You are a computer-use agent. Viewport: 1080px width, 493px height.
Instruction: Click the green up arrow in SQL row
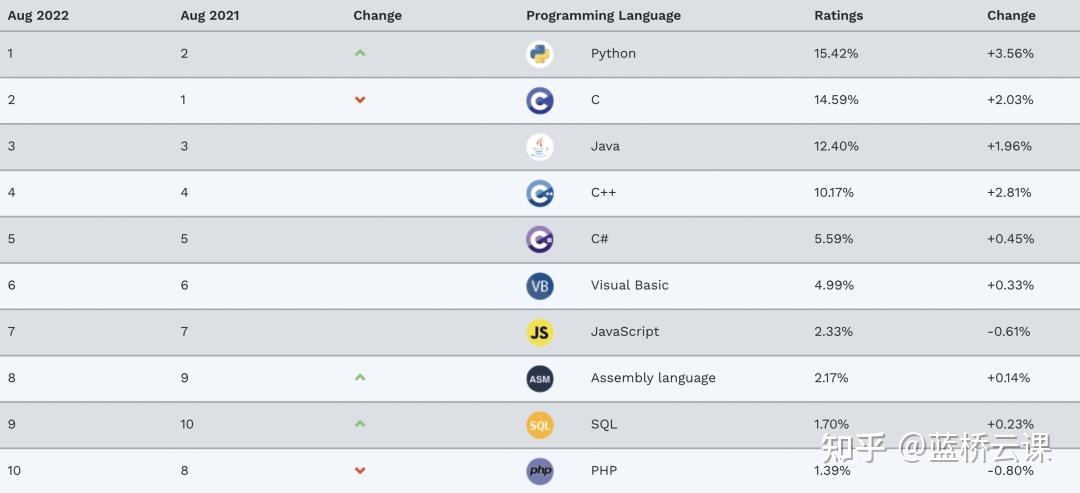coord(360,423)
